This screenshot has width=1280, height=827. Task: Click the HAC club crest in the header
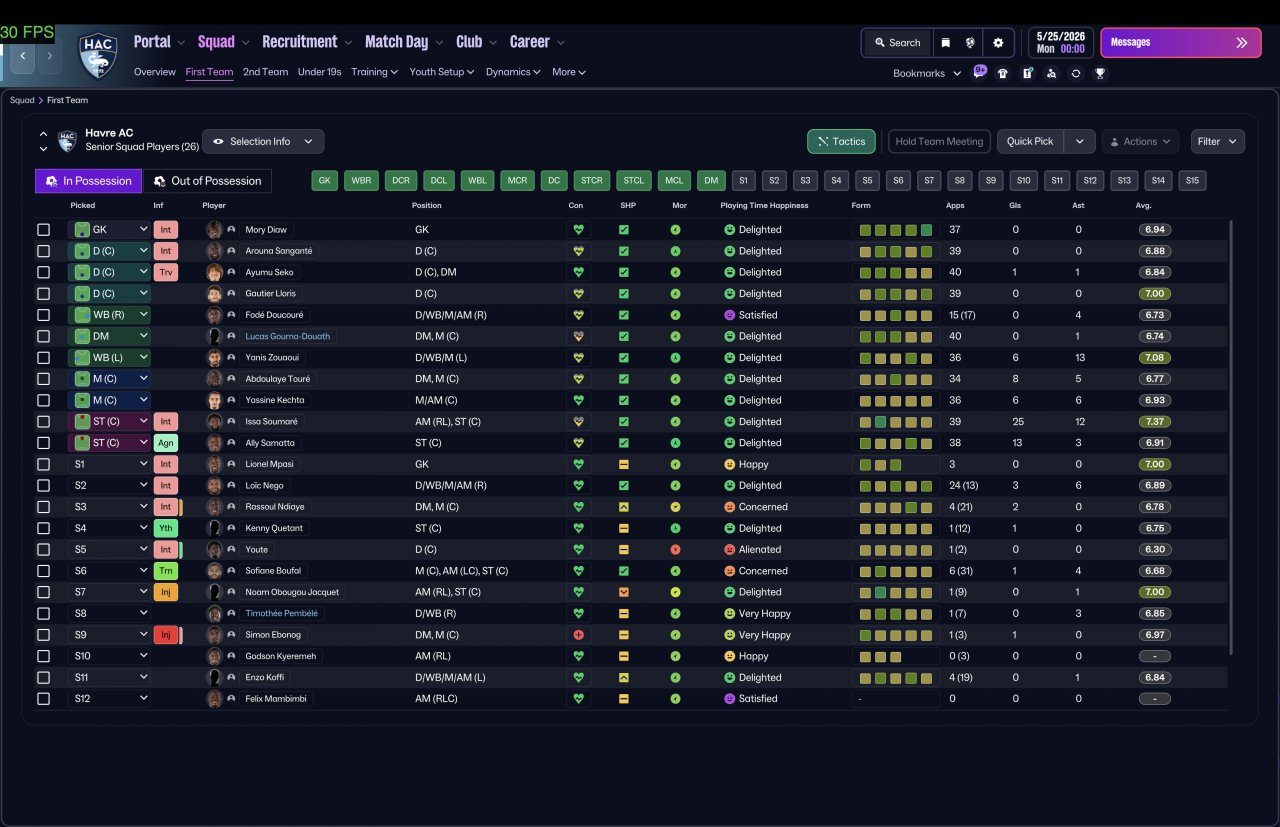point(99,55)
